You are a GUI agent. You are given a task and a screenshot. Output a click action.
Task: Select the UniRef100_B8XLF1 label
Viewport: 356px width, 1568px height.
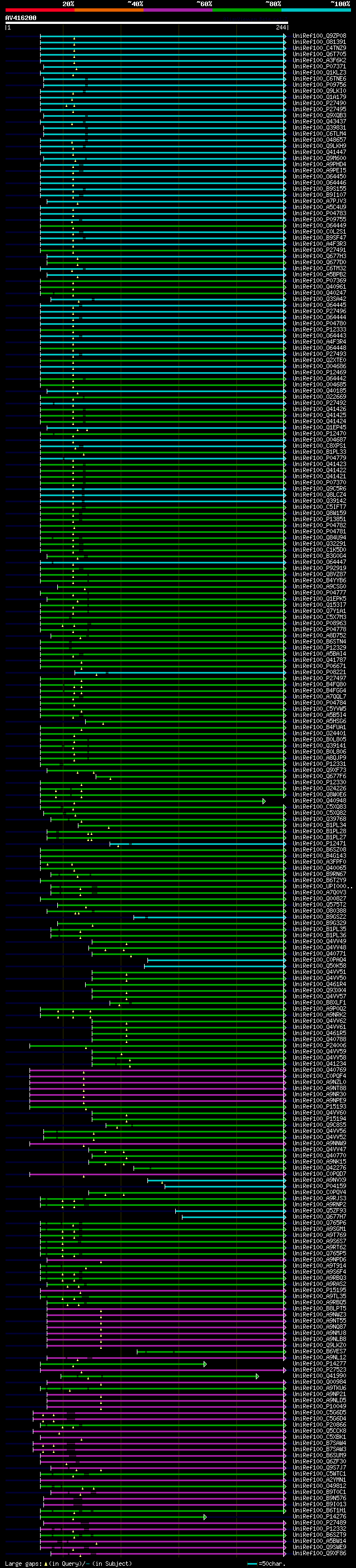[x=319, y=1002]
